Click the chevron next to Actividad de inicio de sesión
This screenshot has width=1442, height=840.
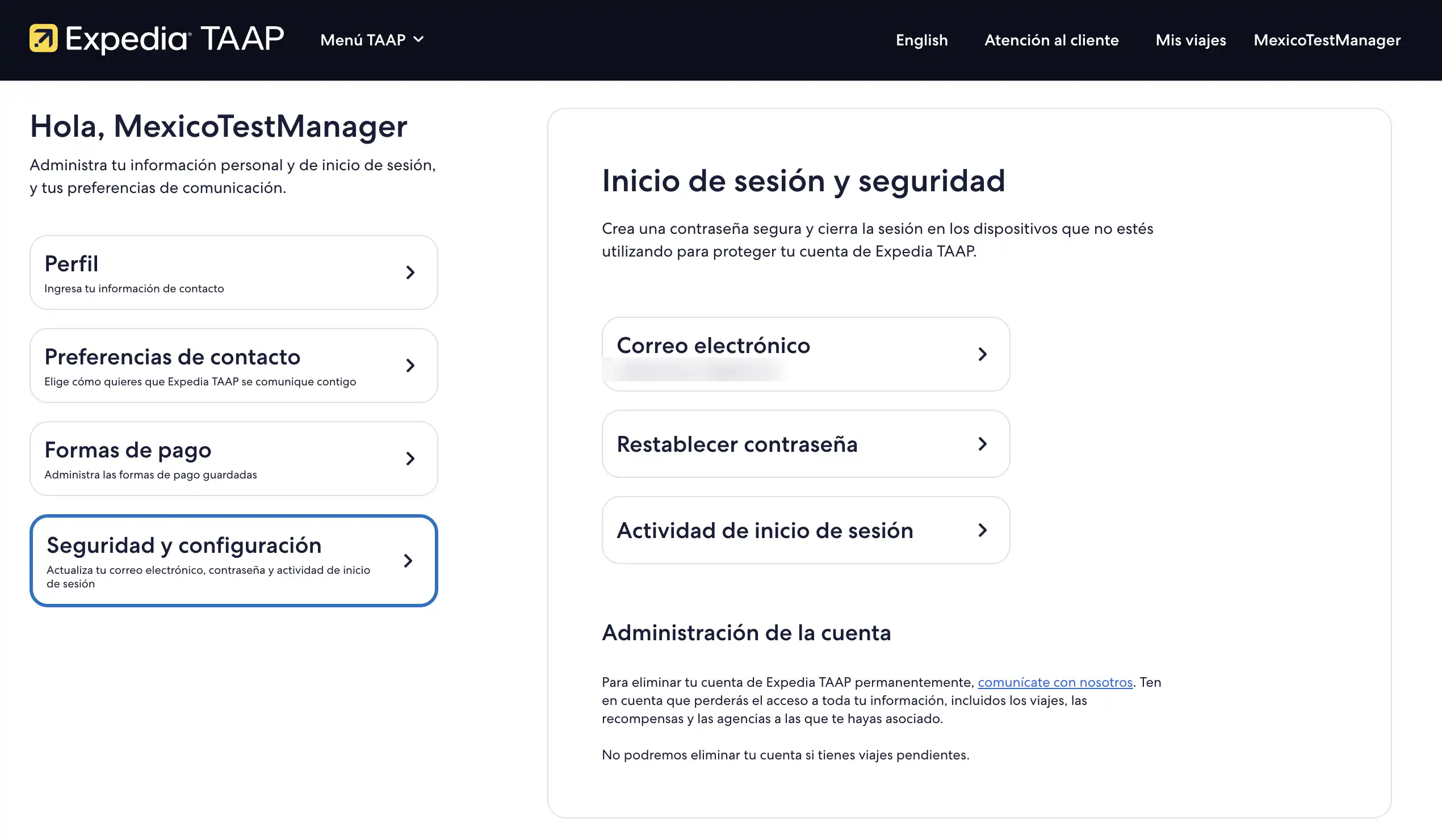(x=982, y=531)
